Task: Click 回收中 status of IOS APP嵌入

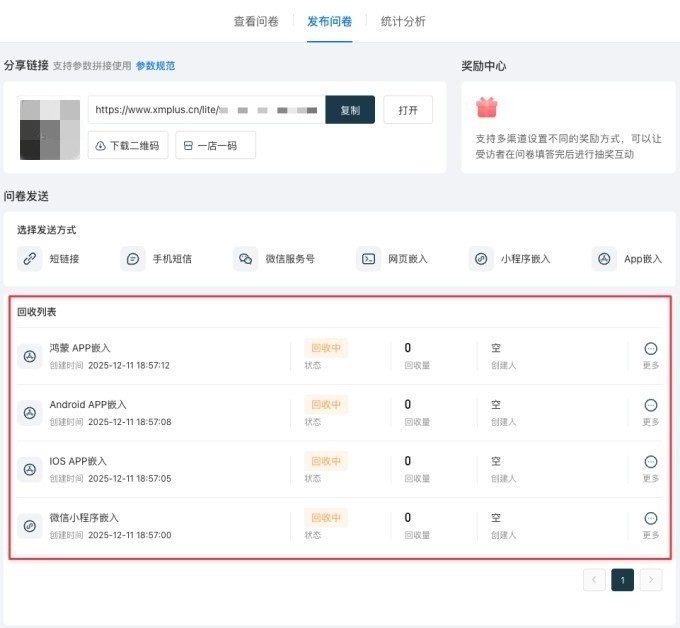Action: click(326, 461)
